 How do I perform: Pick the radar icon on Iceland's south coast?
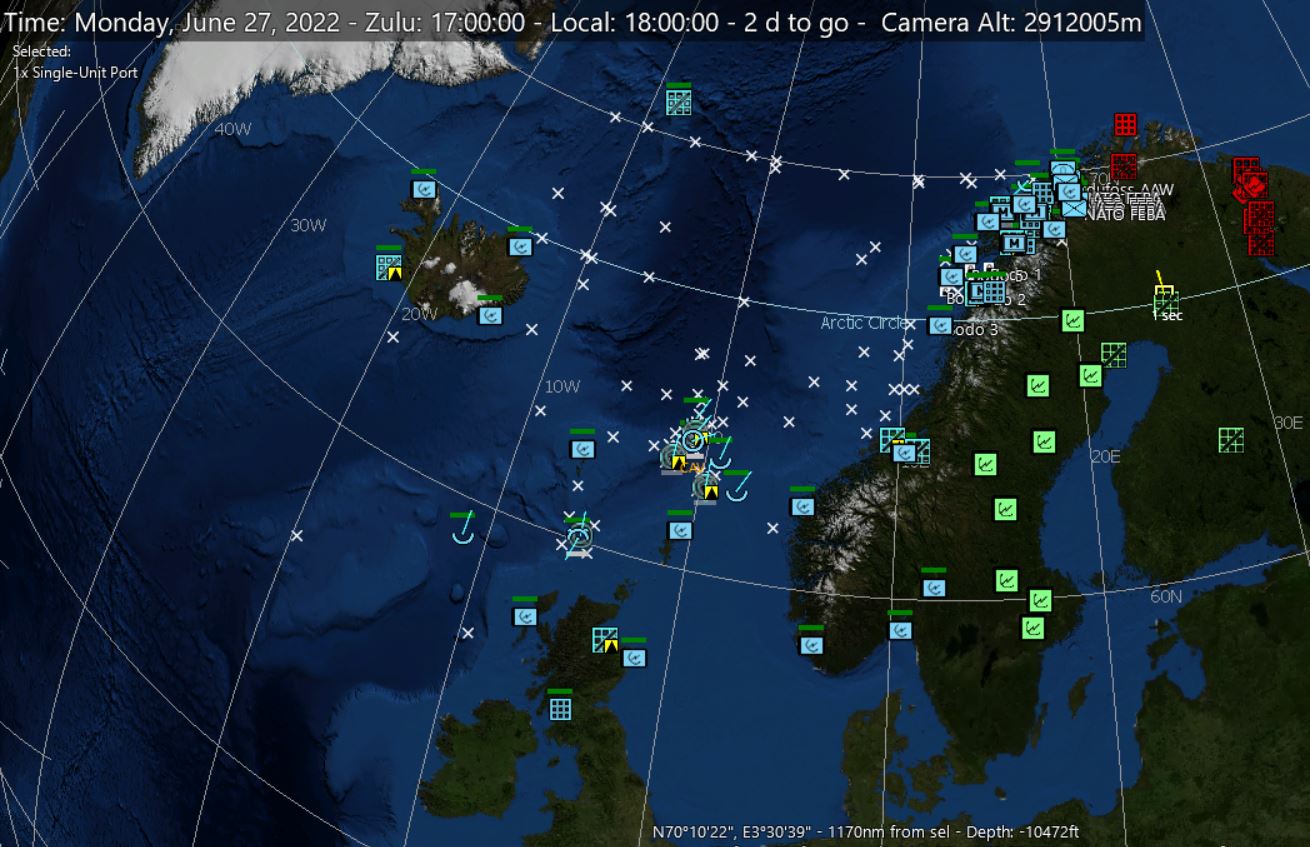pos(490,315)
